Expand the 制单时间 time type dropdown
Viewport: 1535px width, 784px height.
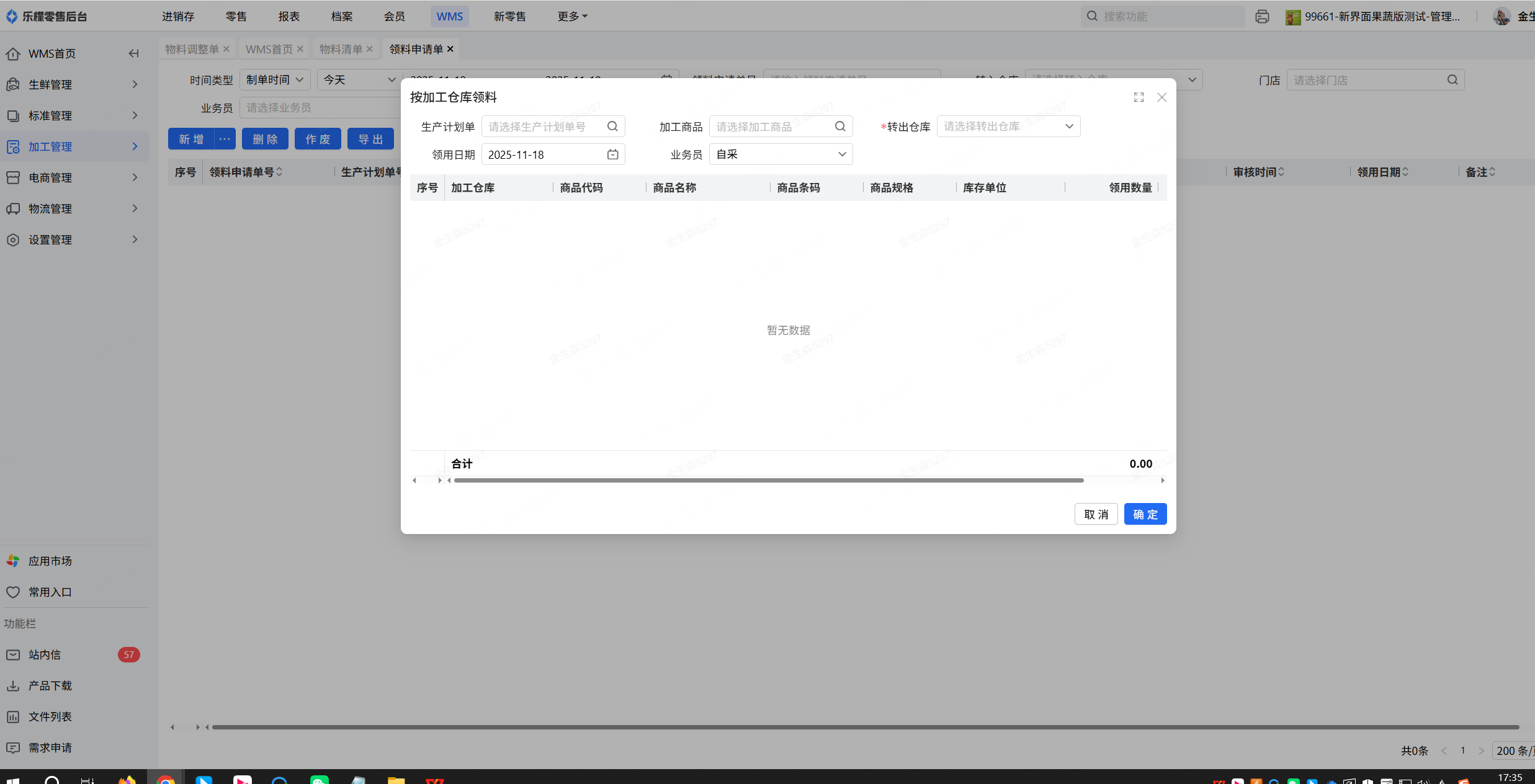pos(274,80)
